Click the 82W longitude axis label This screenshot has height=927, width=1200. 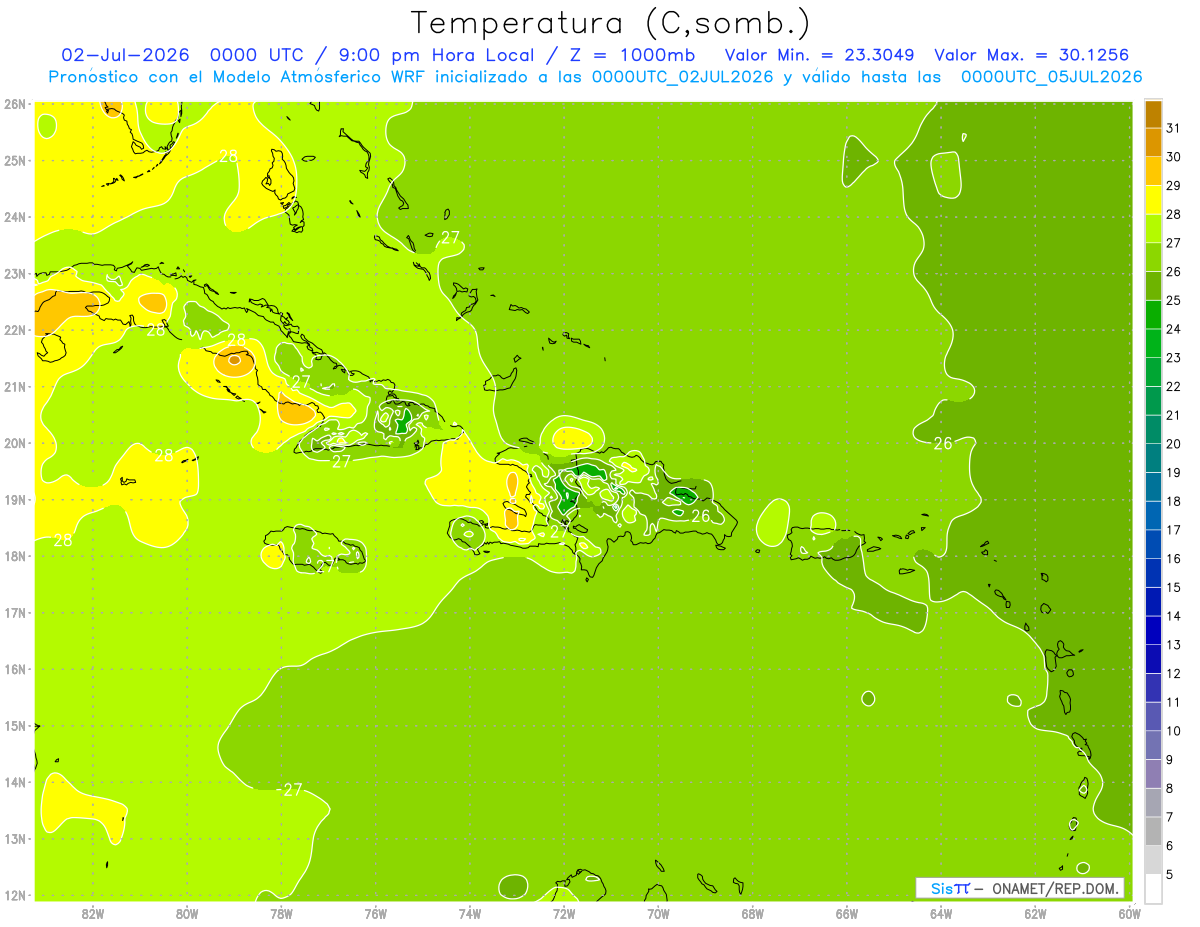click(92, 913)
